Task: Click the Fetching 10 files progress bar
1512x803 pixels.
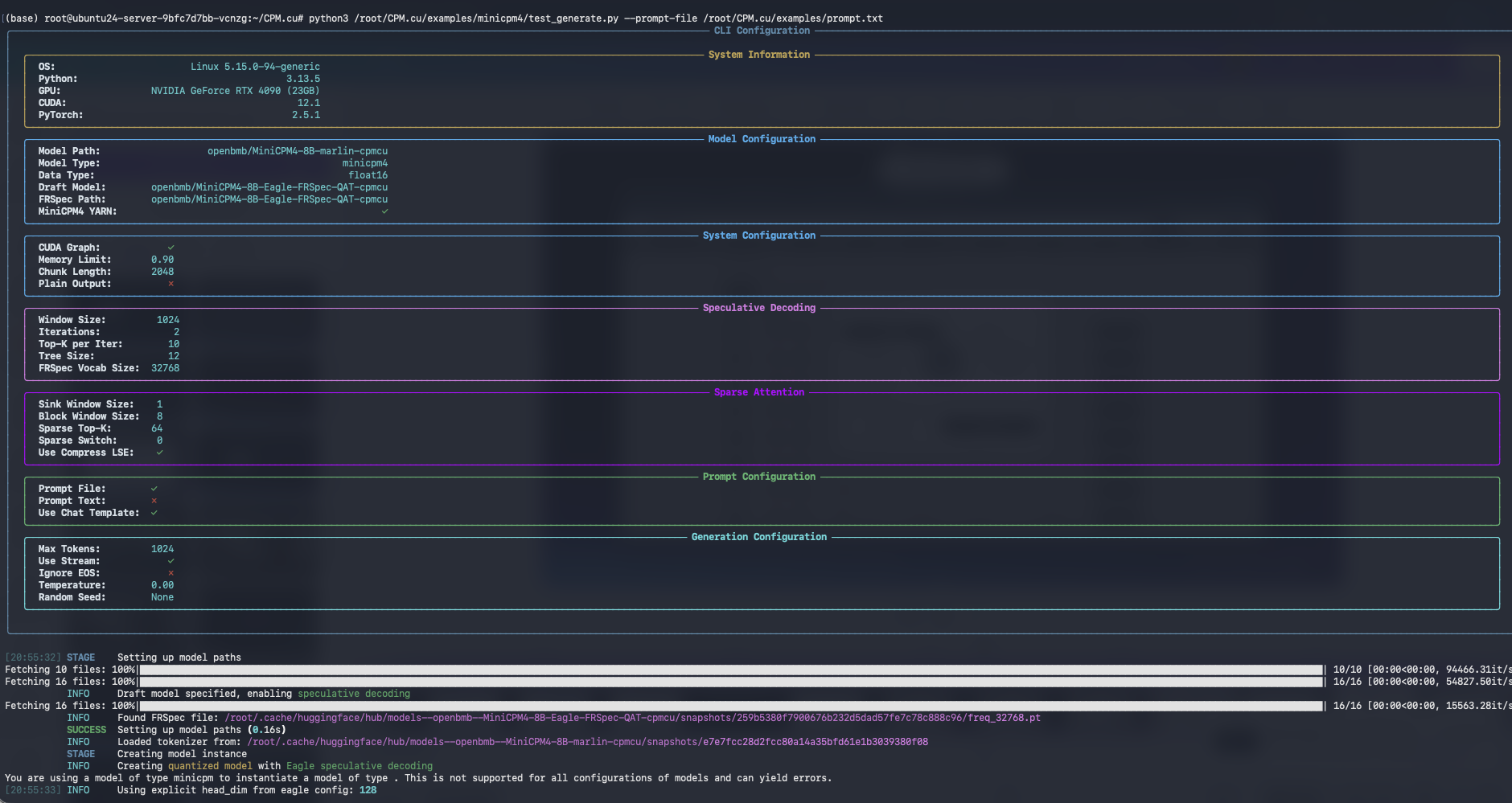Action: [x=730, y=670]
